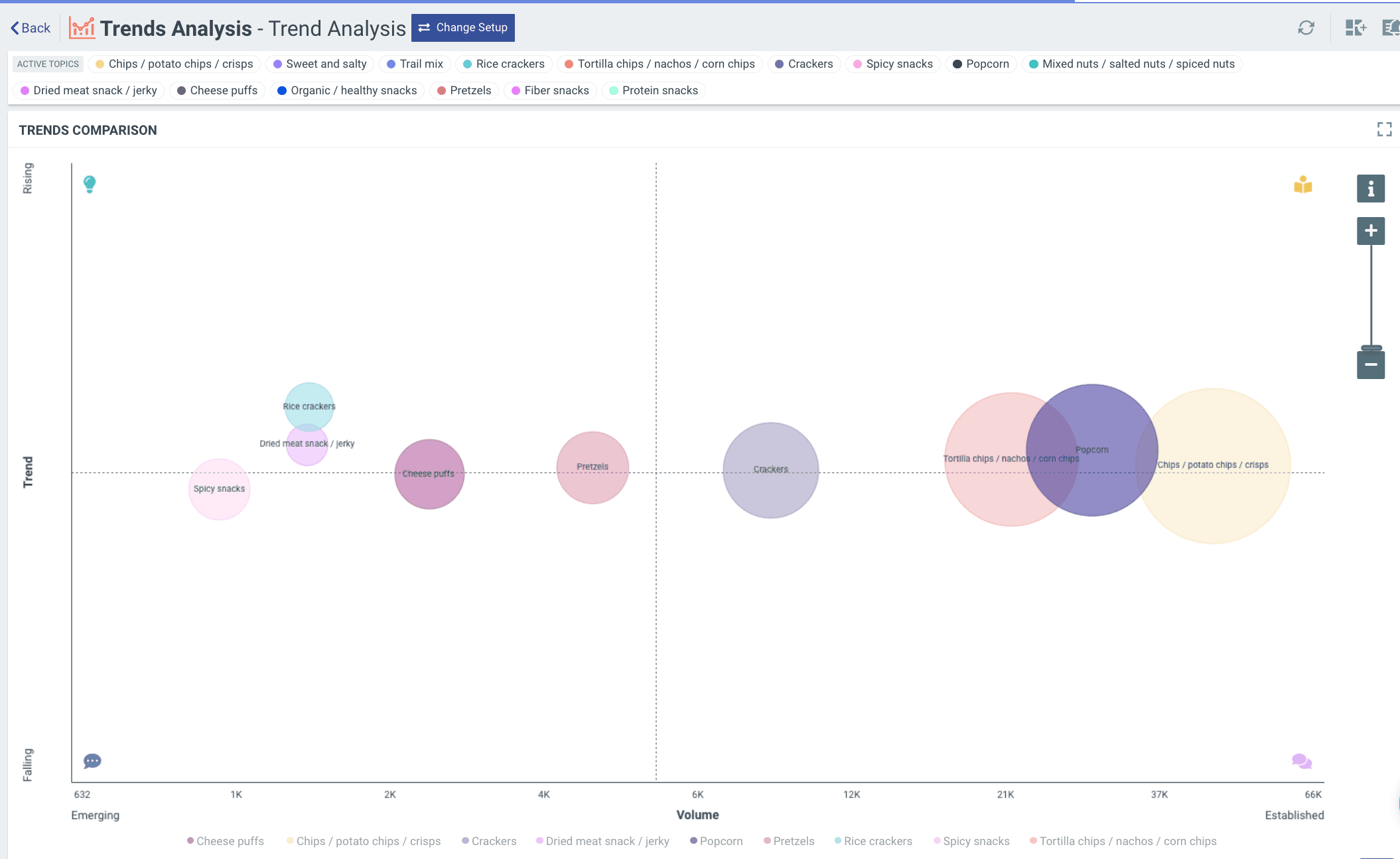
Task: Click the zoom slider handle
Action: click(1371, 348)
